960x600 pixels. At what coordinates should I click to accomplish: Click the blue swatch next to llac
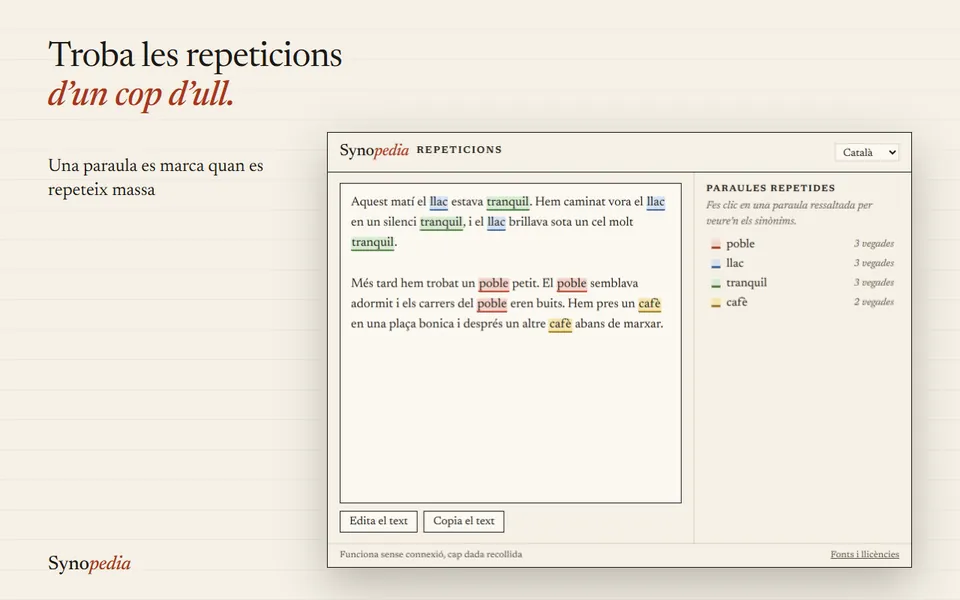716,264
